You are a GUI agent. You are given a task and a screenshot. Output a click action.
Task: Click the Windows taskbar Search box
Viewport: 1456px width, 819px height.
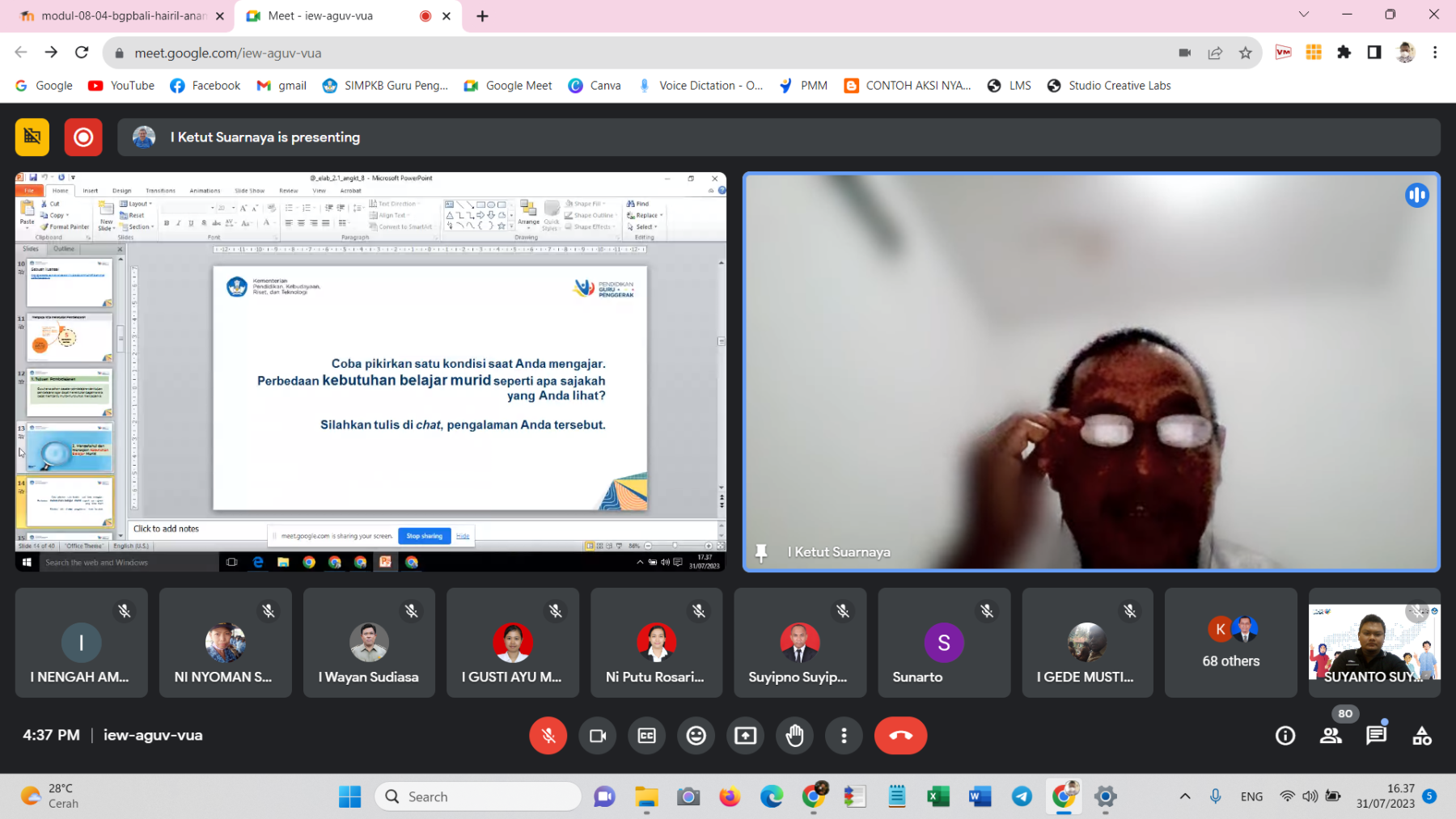pyautogui.click(x=478, y=796)
